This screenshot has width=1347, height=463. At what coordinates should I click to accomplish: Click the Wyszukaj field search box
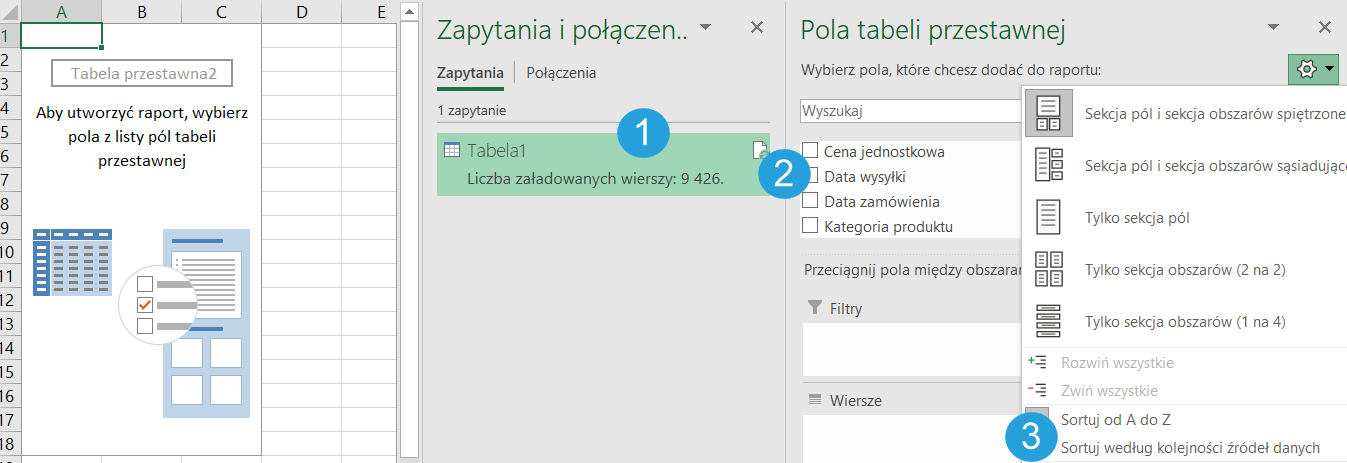(x=908, y=110)
